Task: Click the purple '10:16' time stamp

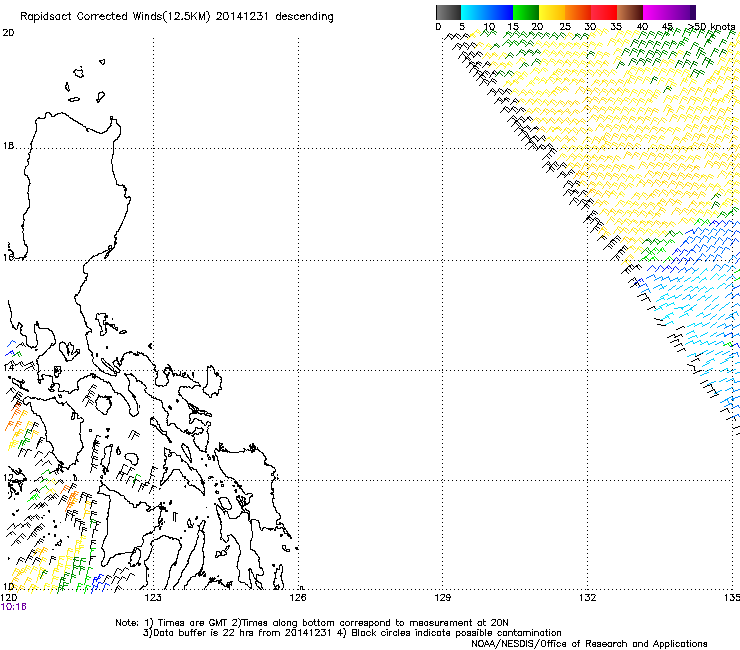Action: tap(14, 607)
